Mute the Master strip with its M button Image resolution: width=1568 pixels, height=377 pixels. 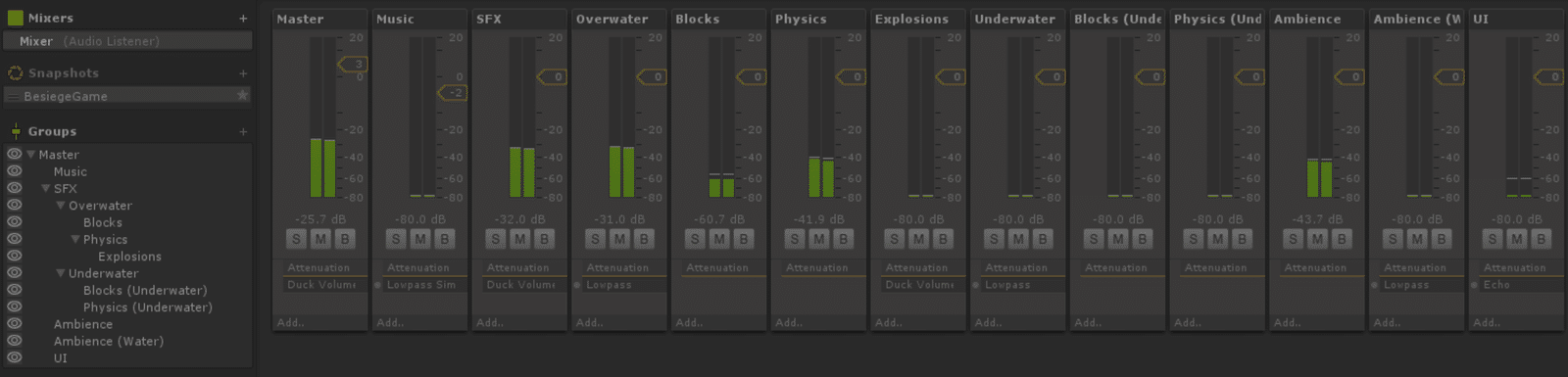320,239
